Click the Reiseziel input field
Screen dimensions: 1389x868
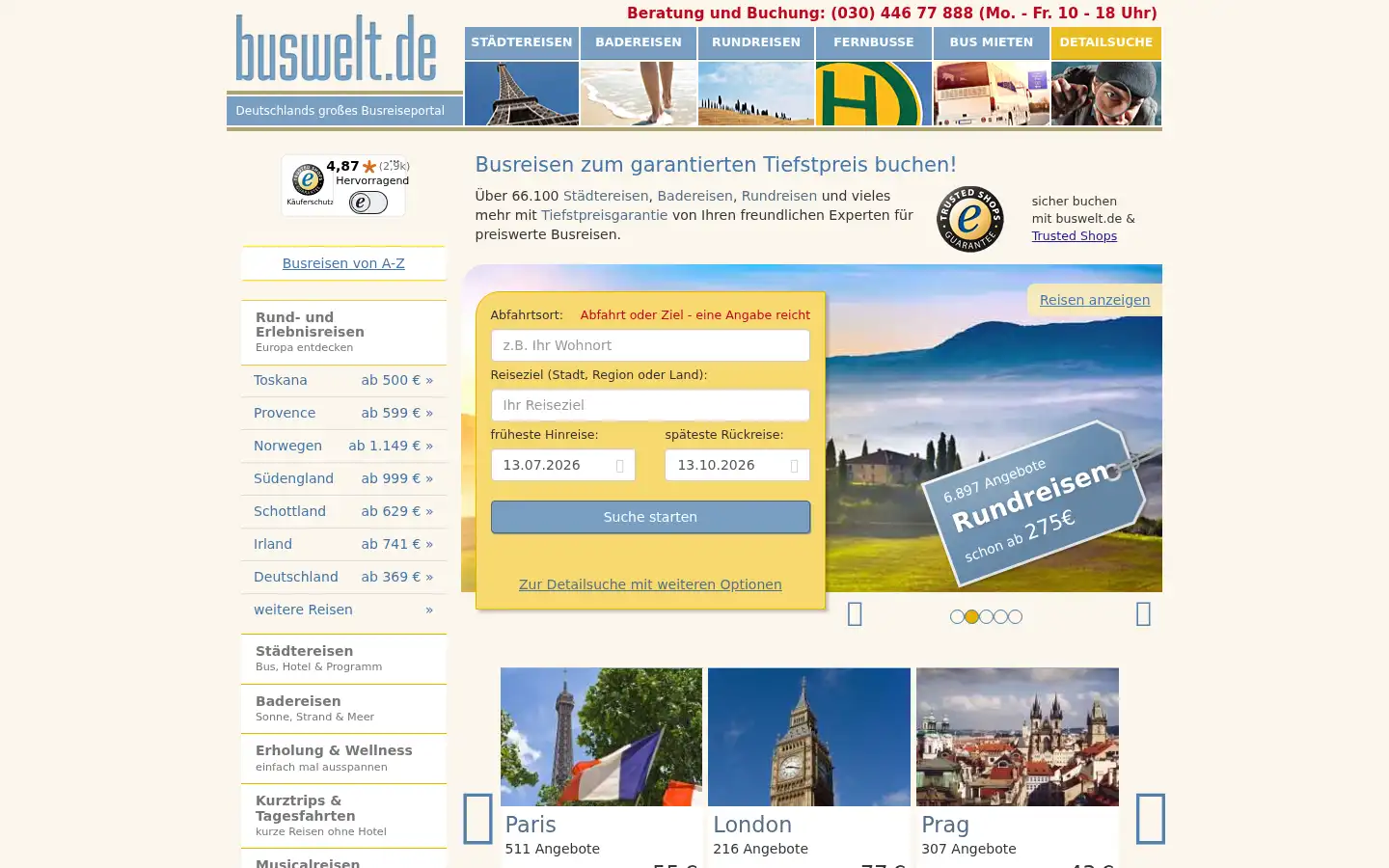[650, 405]
